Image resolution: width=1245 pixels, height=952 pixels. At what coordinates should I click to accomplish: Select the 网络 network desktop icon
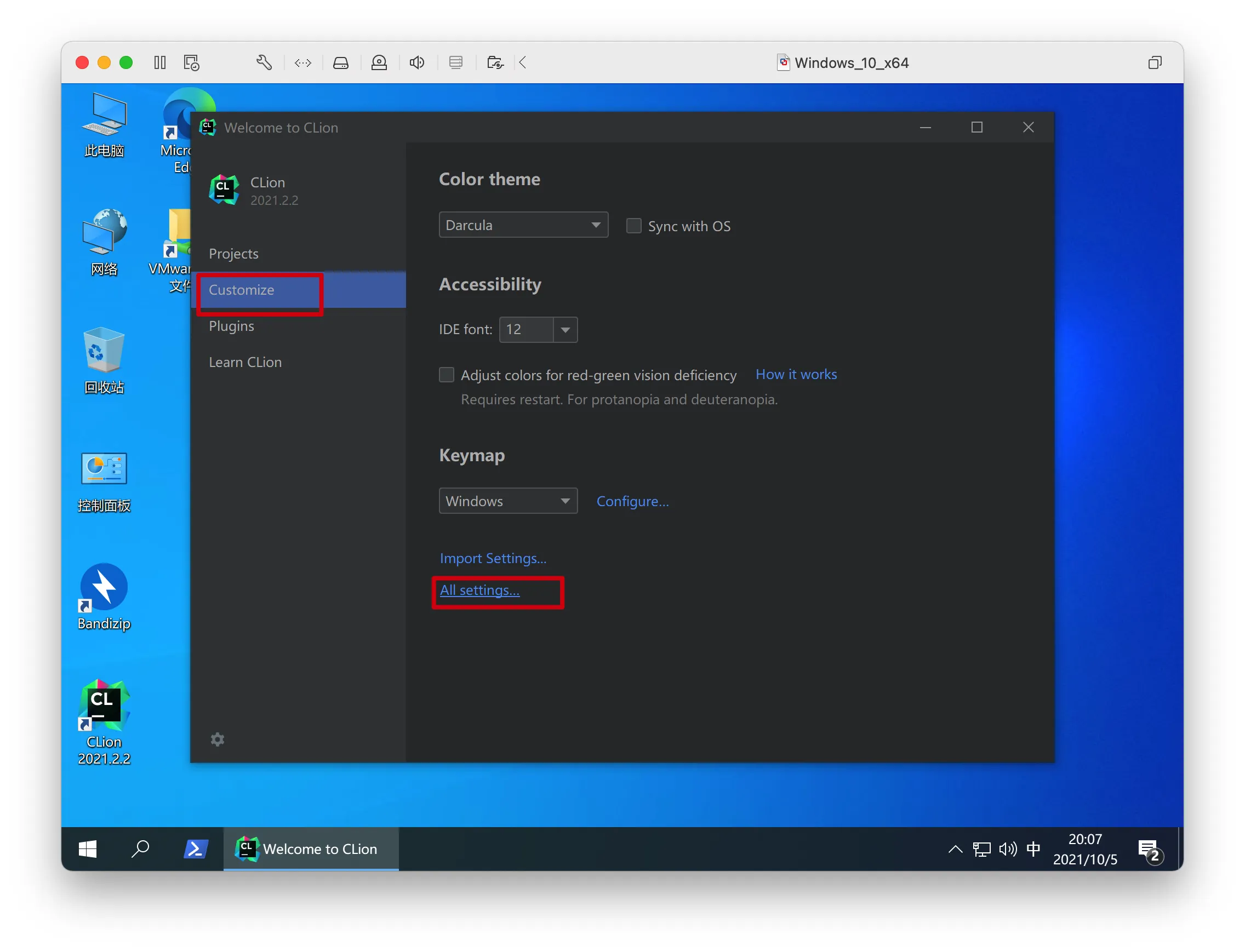[104, 243]
